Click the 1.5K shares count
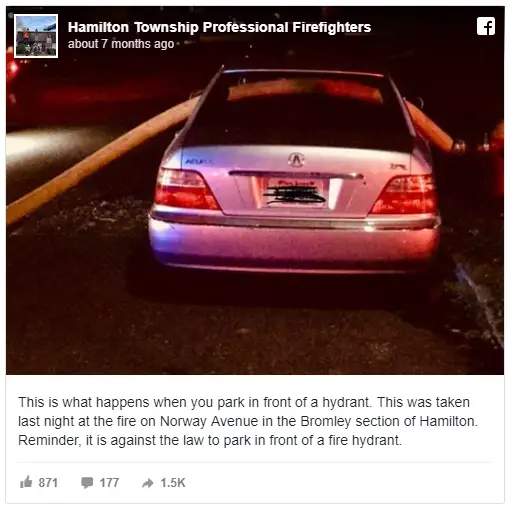The image size is (515, 509). click(x=173, y=482)
